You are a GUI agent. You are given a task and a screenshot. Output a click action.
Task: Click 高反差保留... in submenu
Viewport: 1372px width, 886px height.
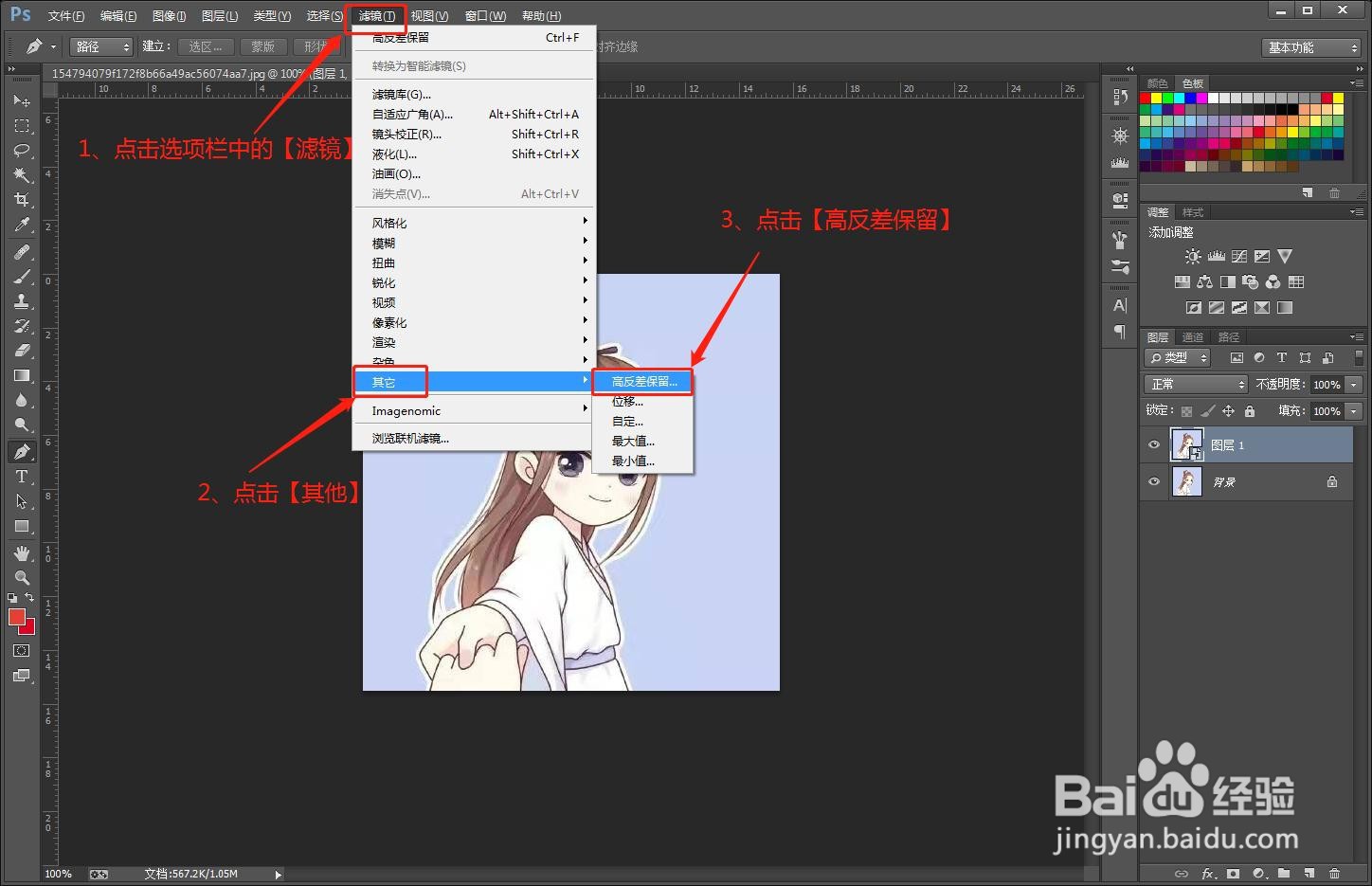pos(642,381)
